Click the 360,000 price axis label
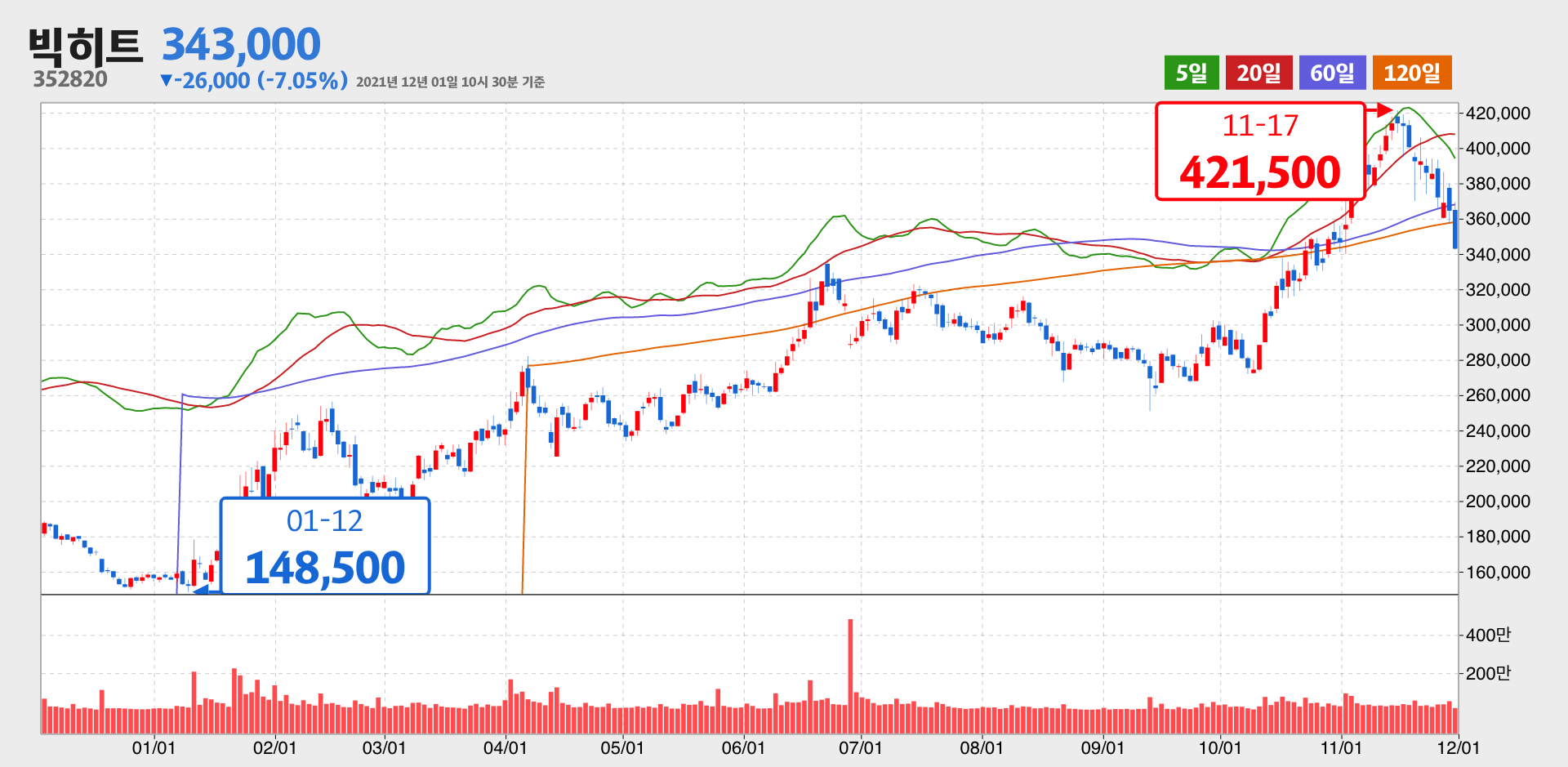This screenshot has width=1568, height=767. pyautogui.click(x=1498, y=218)
